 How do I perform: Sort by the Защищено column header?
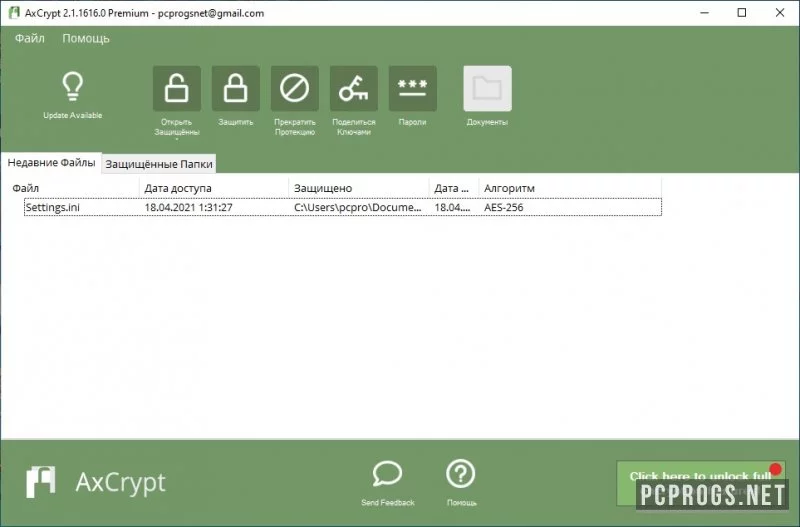pos(359,188)
